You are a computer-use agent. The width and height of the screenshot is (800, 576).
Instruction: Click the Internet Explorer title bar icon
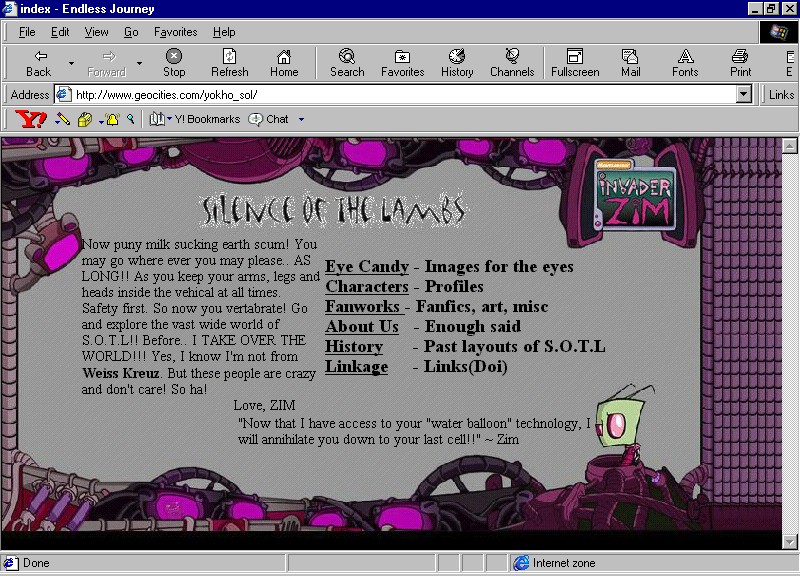click(x=9, y=9)
